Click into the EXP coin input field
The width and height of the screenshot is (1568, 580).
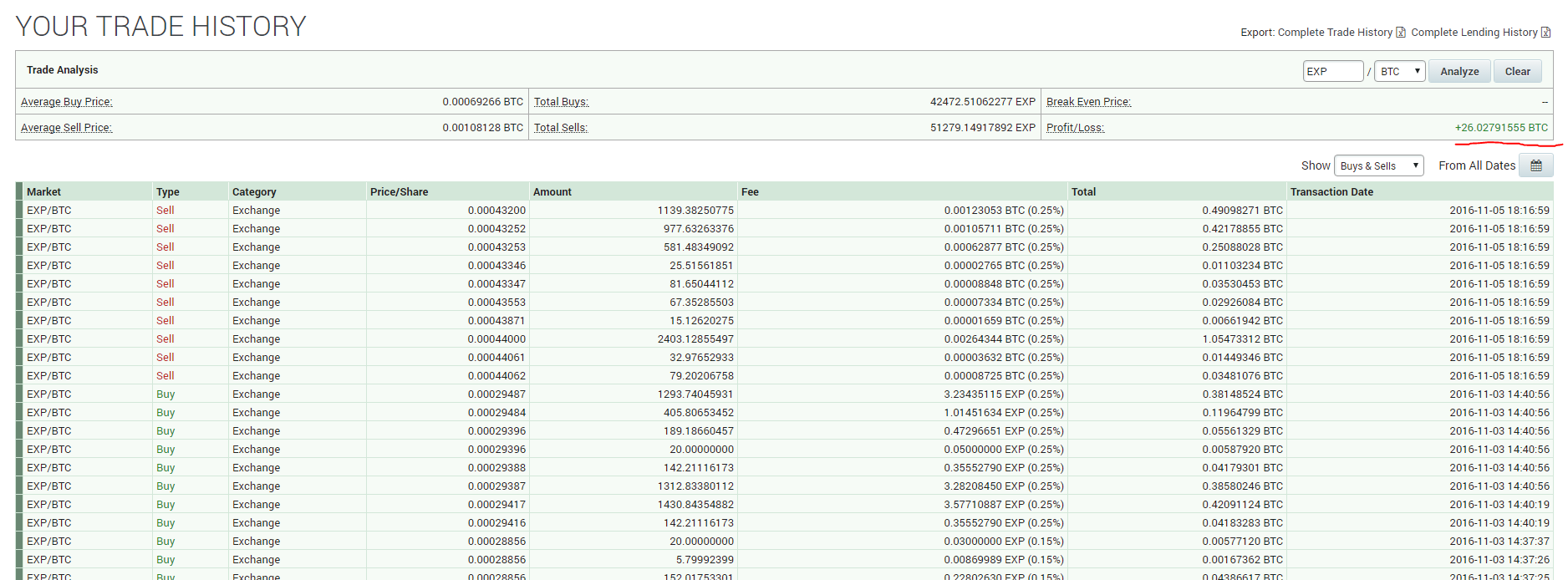click(x=1333, y=71)
